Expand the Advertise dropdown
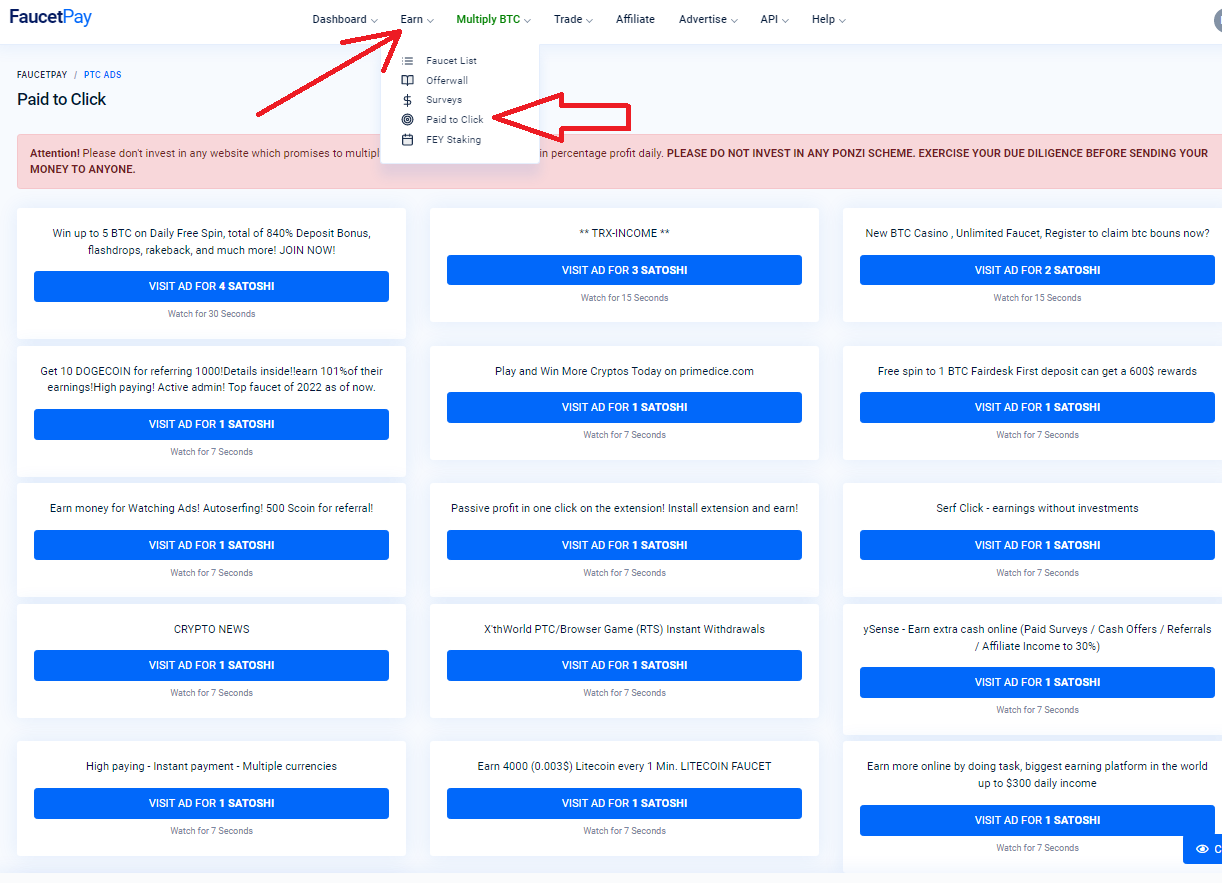1222x883 pixels. 708,19
